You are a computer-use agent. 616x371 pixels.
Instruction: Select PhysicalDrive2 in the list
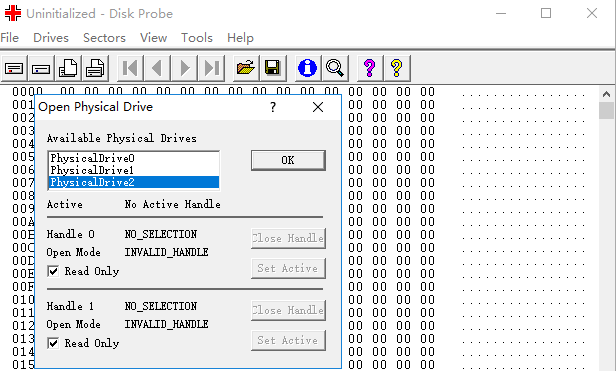coord(134,182)
